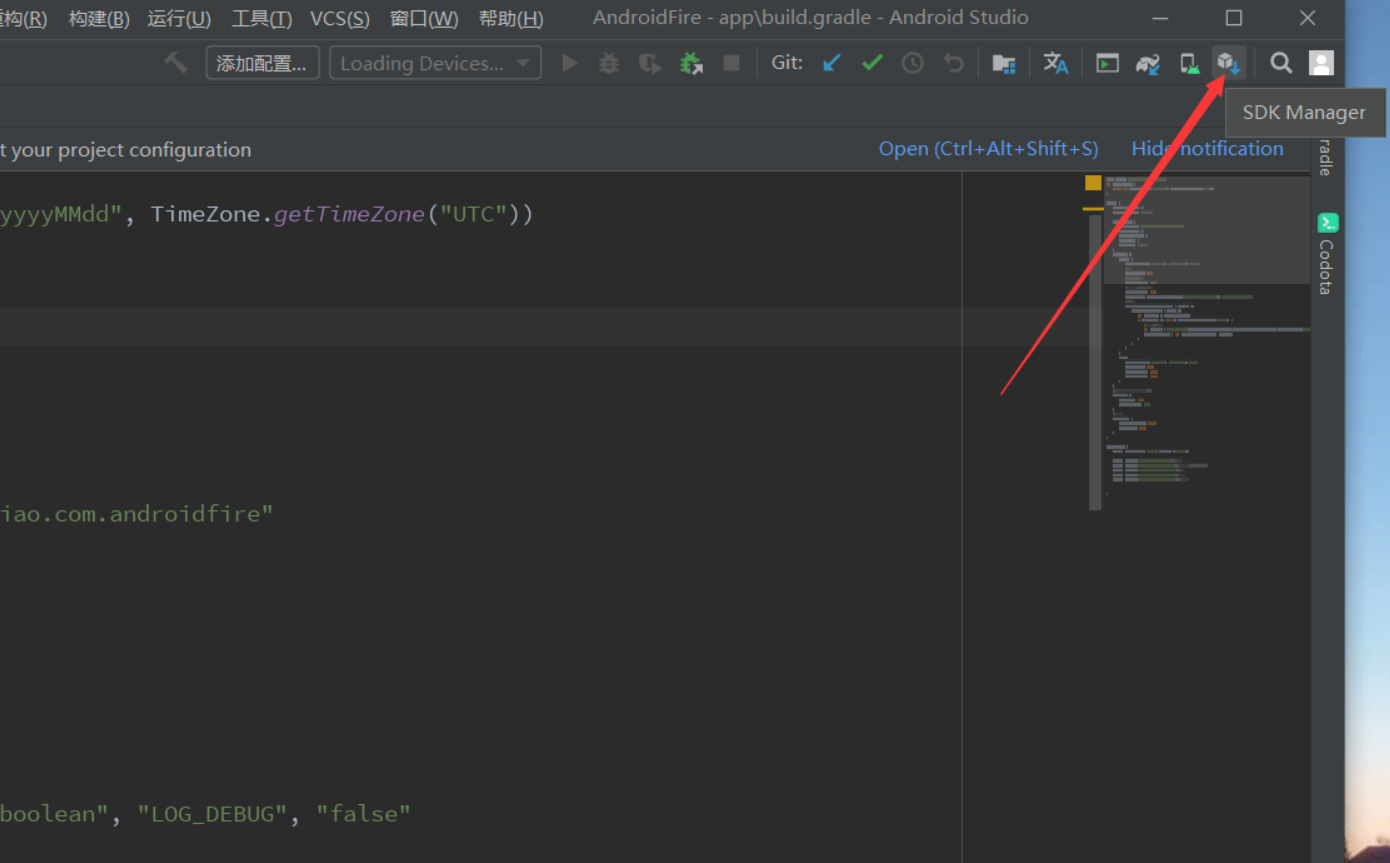The width and height of the screenshot is (1390, 863).
Task: Open the 帮助(H) menu
Action: click(x=511, y=18)
